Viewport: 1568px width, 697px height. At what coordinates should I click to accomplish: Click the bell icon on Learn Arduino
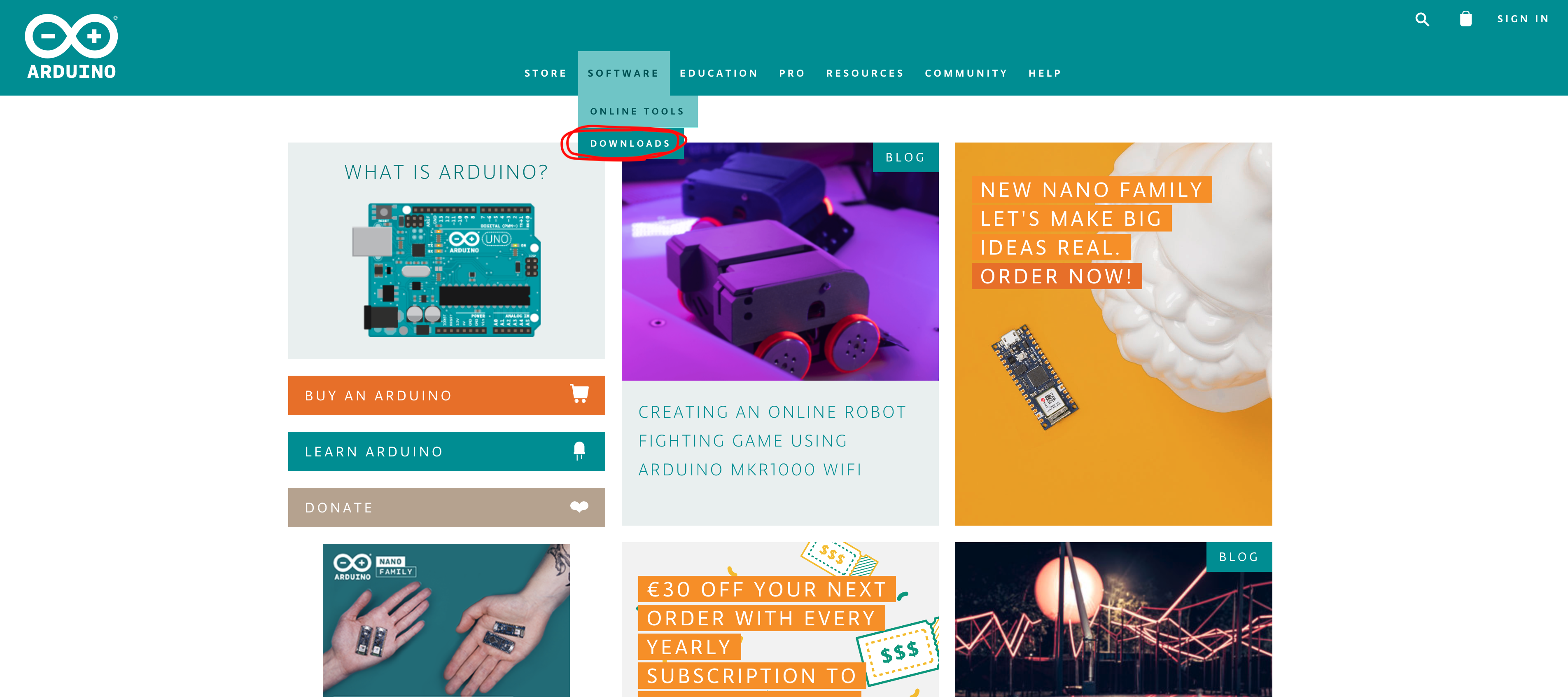click(579, 451)
